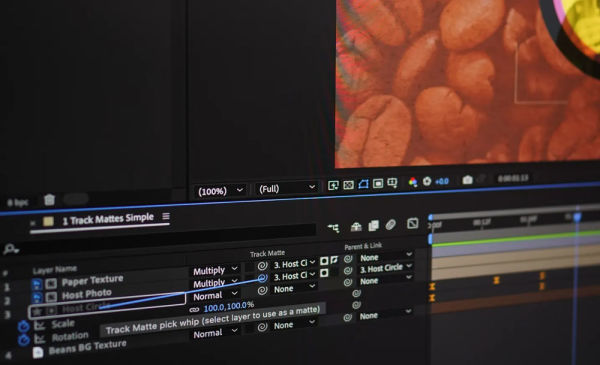Open Paper Texture Multiply blend mode dropdown
Image resolution: width=600 pixels, height=365 pixels.
point(215,270)
